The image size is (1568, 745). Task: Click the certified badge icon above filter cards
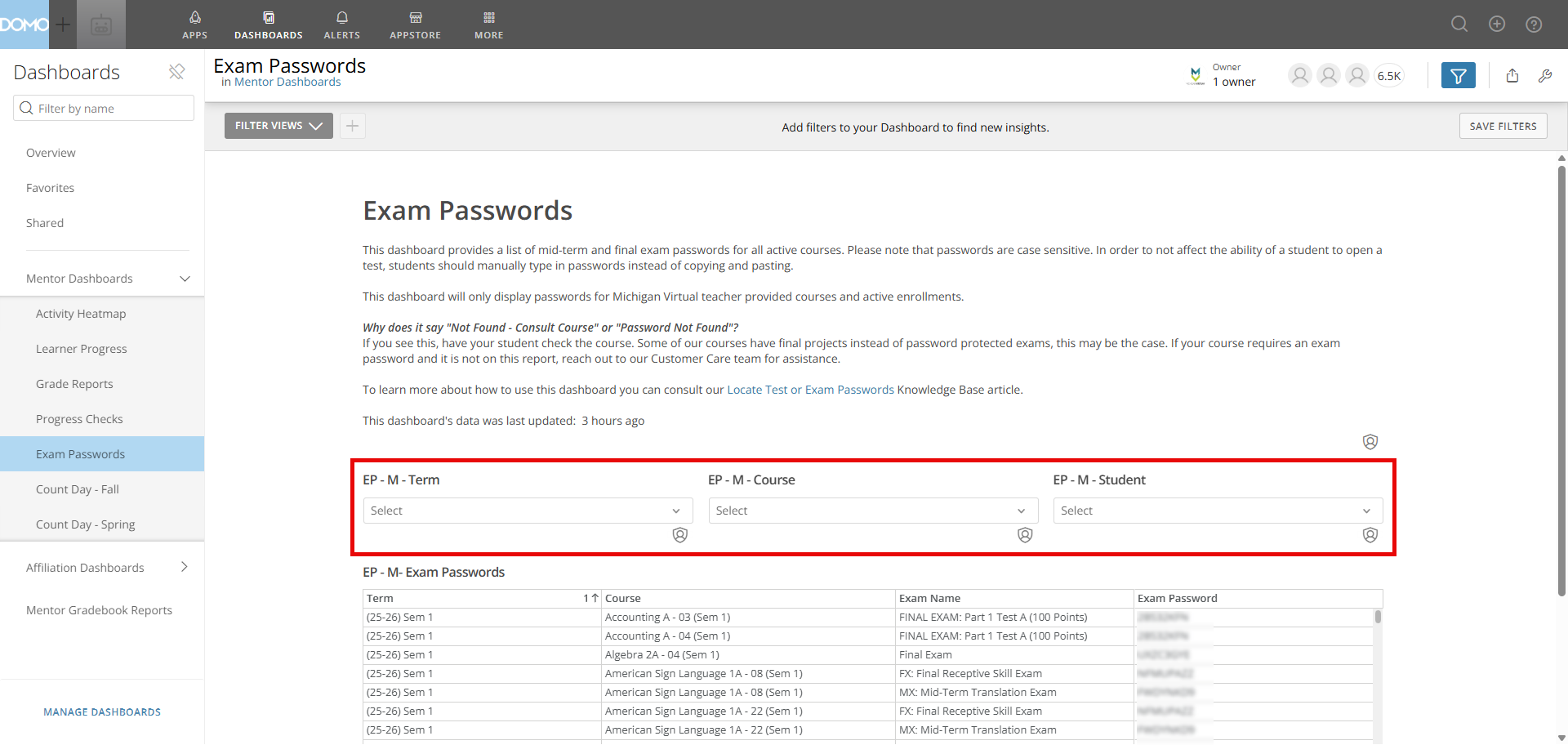coord(1370,442)
